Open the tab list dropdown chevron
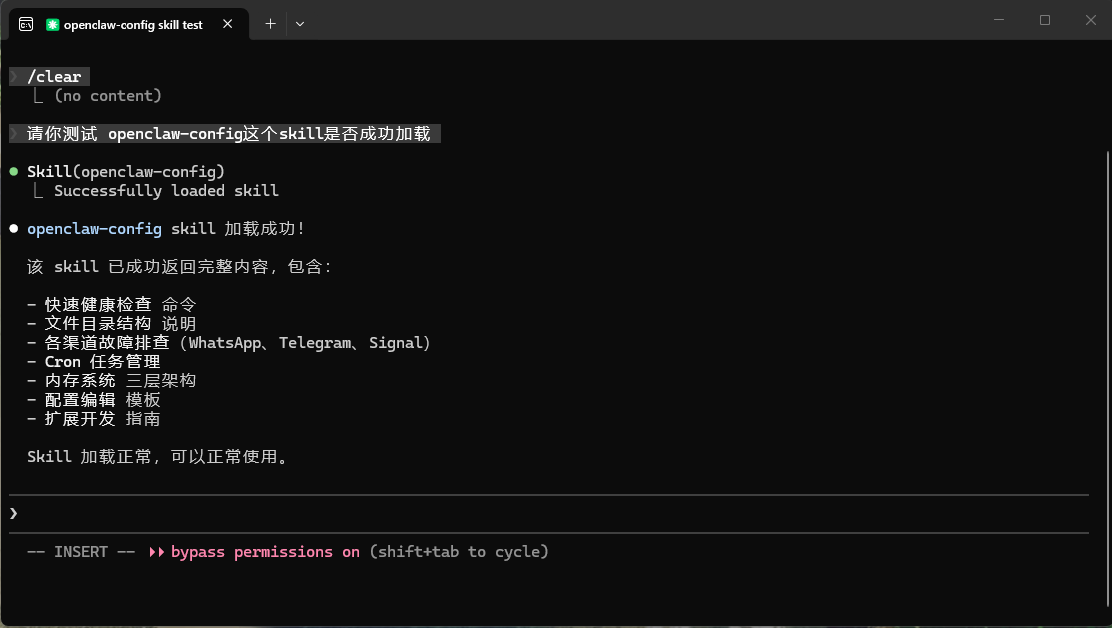 tap(299, 23)
